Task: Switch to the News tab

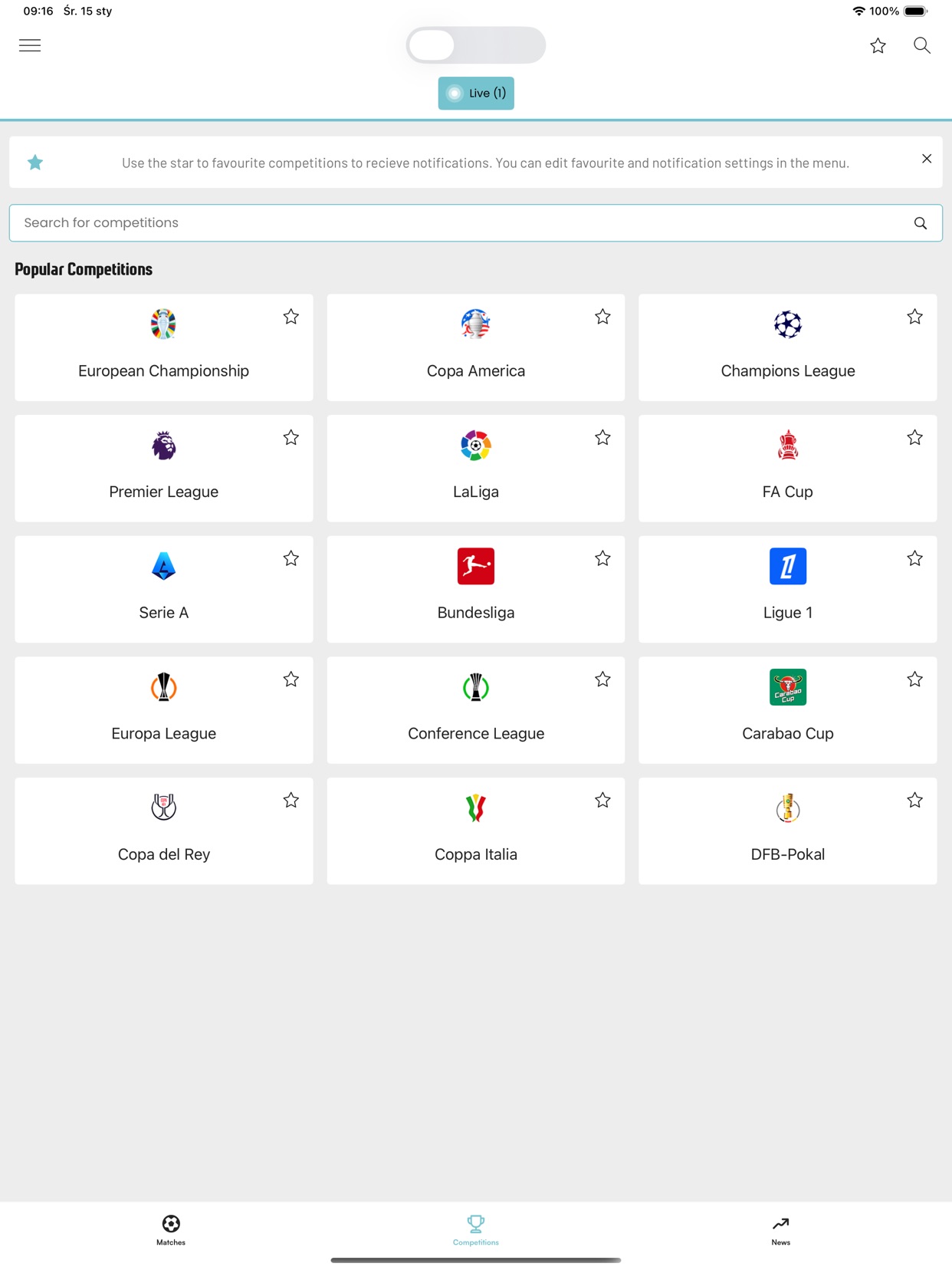Action: point(781,1230)
